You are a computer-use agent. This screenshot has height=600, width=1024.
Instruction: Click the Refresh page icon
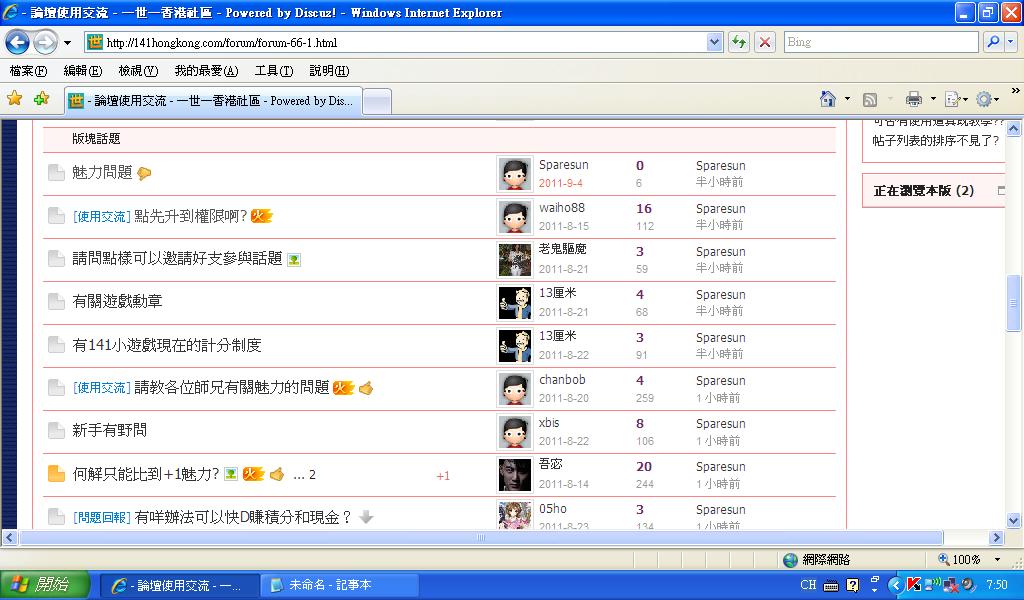click(x=739, y=42)
